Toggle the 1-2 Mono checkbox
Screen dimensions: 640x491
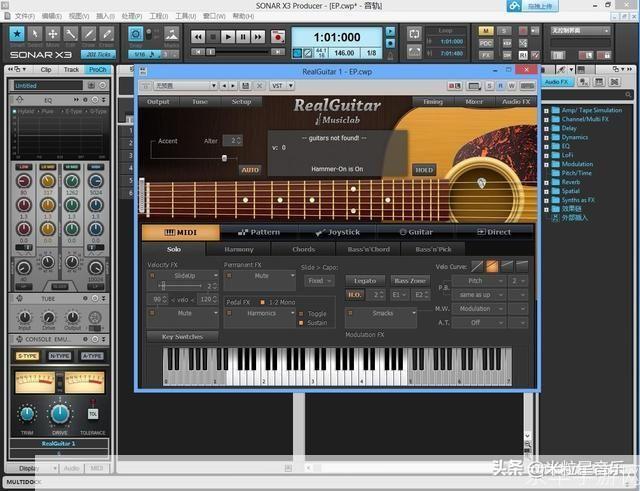click(x=262, y=302)
